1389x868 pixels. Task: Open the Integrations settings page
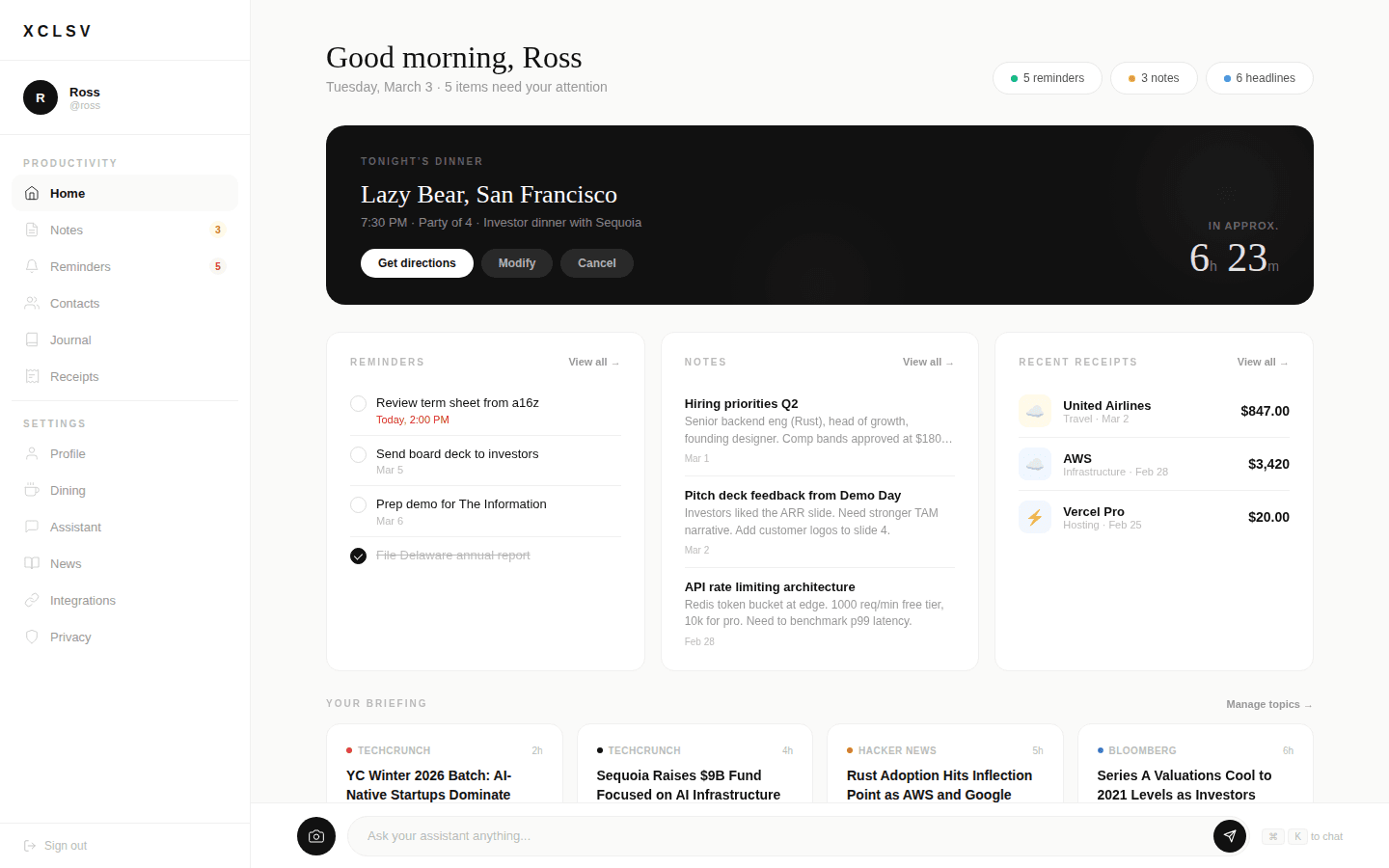82,601
